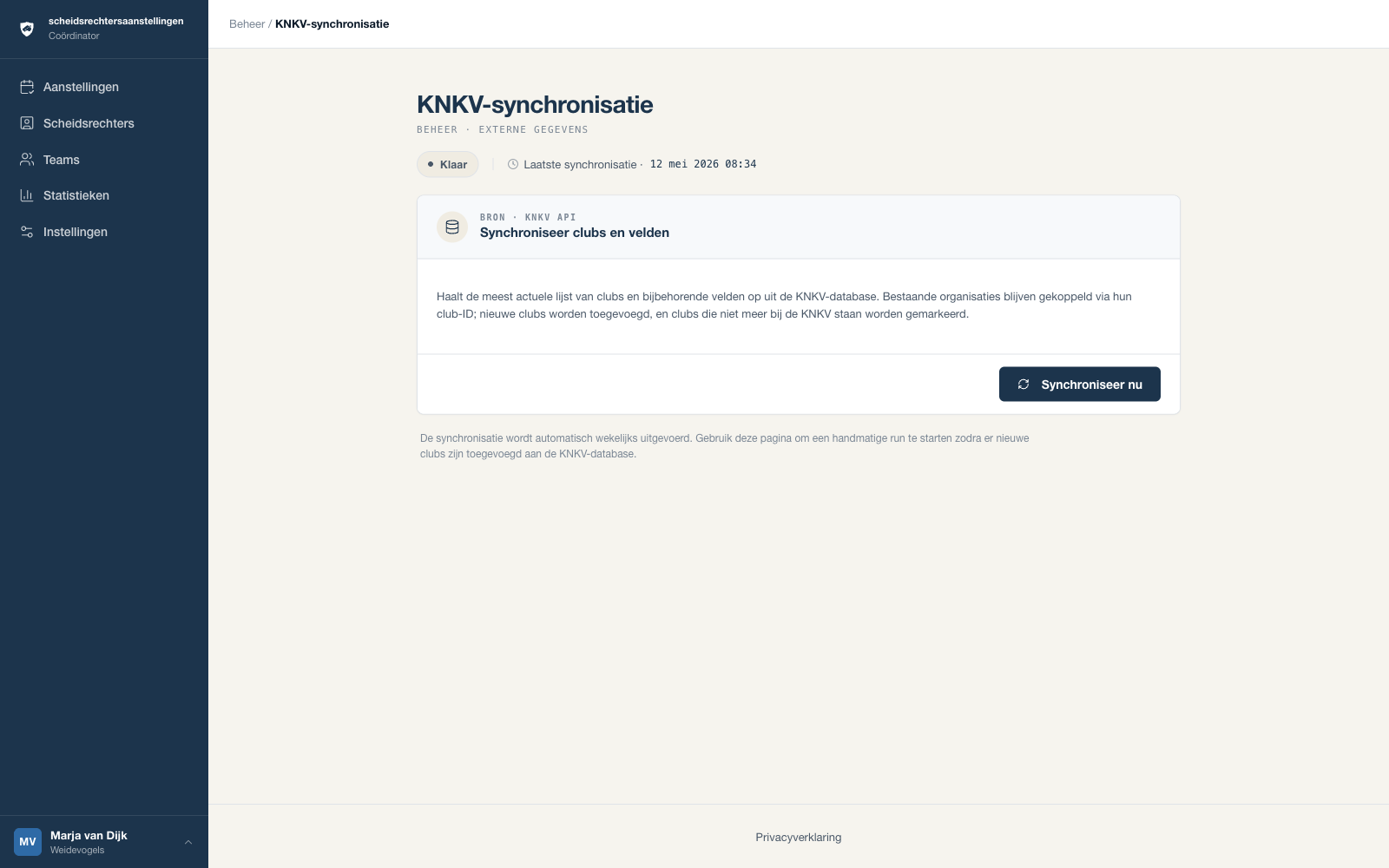This screenshot has height=868, width=1389.
Task: Click the Weidevogels club label
Action: pos(77,850)
